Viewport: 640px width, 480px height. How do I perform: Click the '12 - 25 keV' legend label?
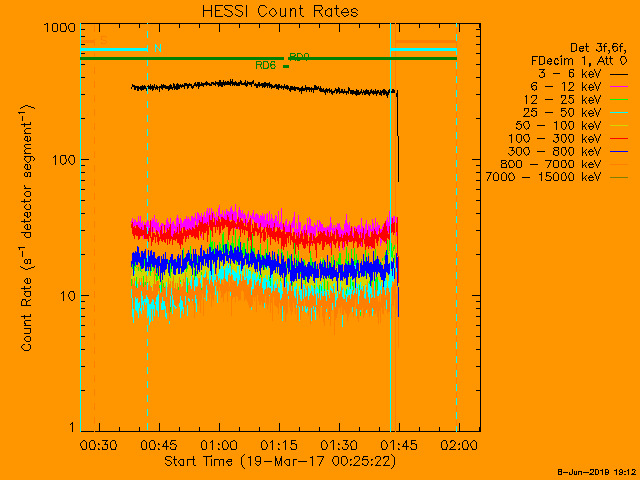coord(562,100)
